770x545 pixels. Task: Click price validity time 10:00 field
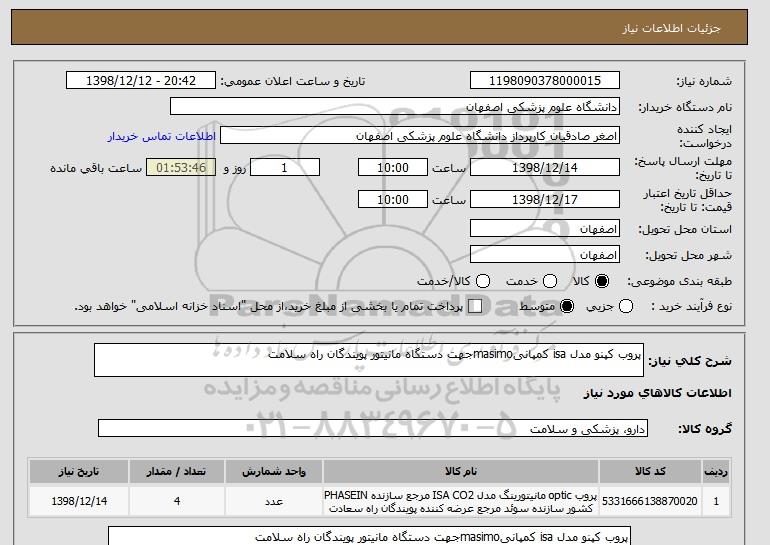[393, 199]
